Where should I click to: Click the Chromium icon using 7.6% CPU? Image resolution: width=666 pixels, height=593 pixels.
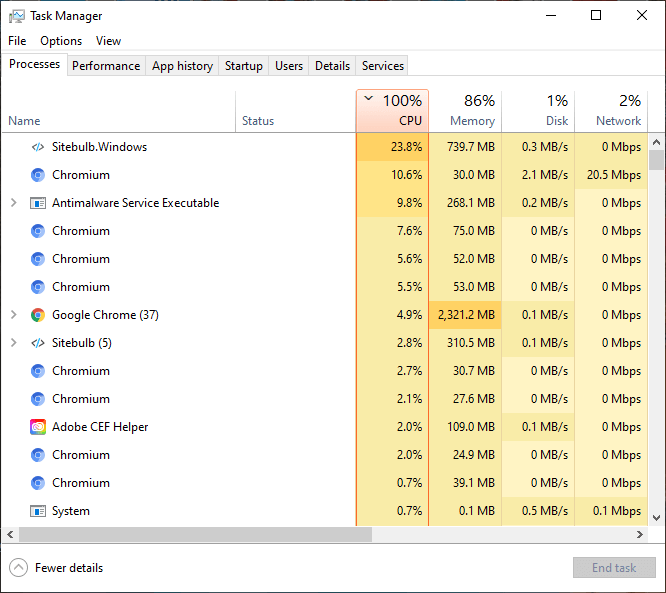[x=38, y=231]
